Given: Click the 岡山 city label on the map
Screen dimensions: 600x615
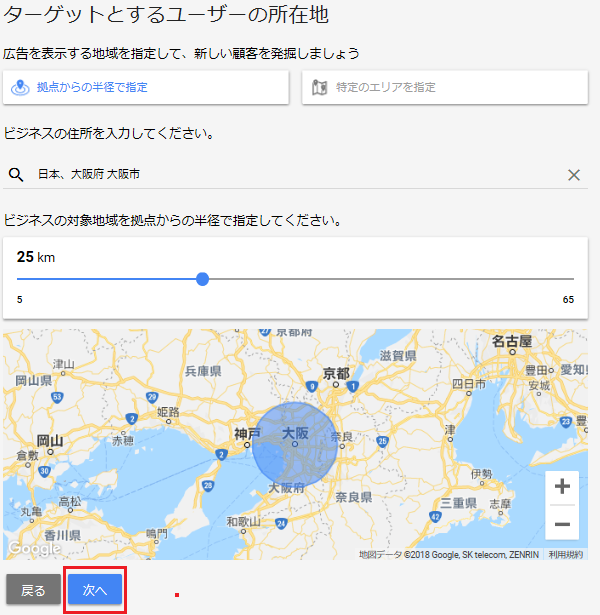Looking at the screenshot, I should click(49, 441).
